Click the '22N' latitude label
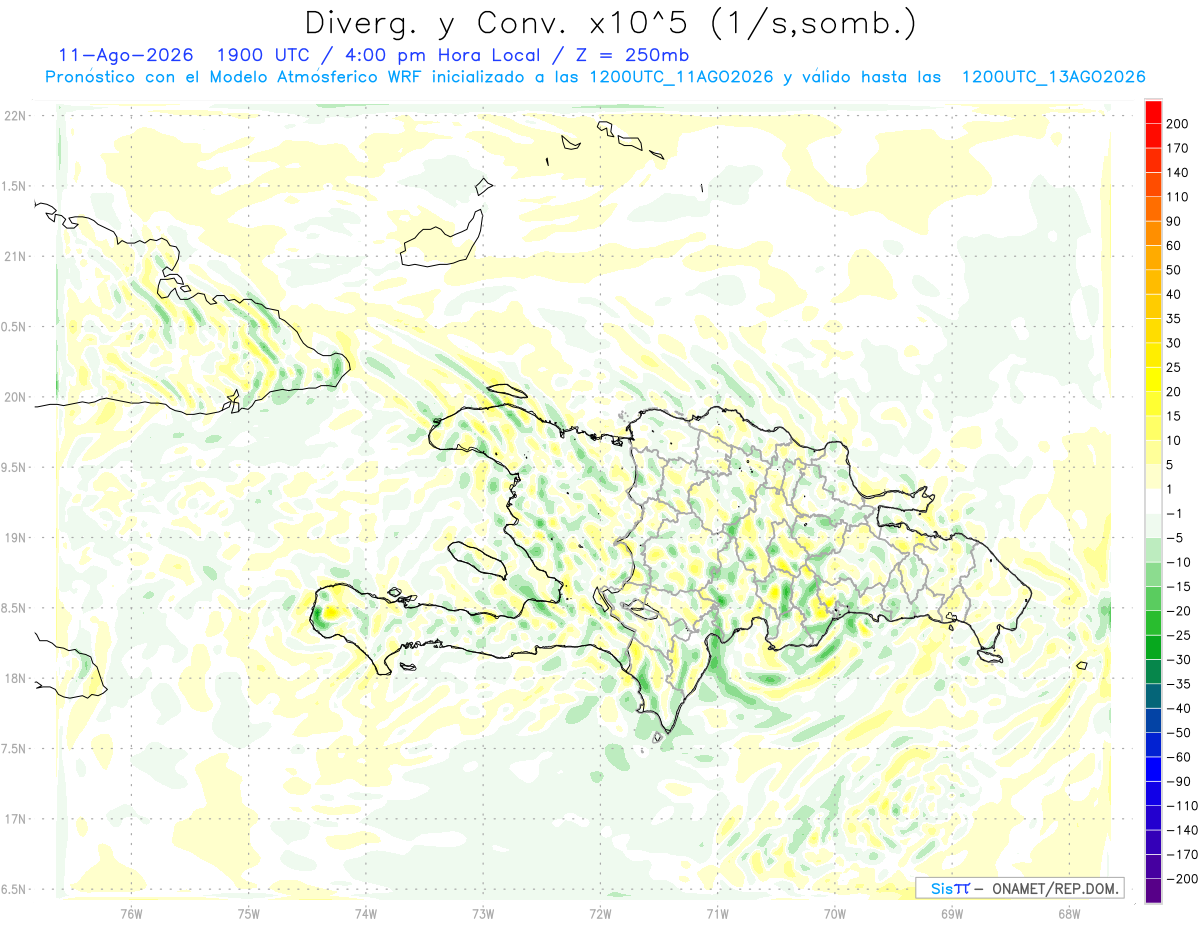 pos(14,116)
